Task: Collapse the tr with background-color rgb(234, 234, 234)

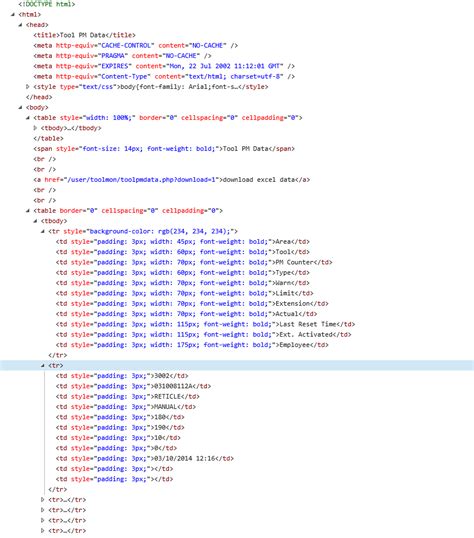Action: 43,231
